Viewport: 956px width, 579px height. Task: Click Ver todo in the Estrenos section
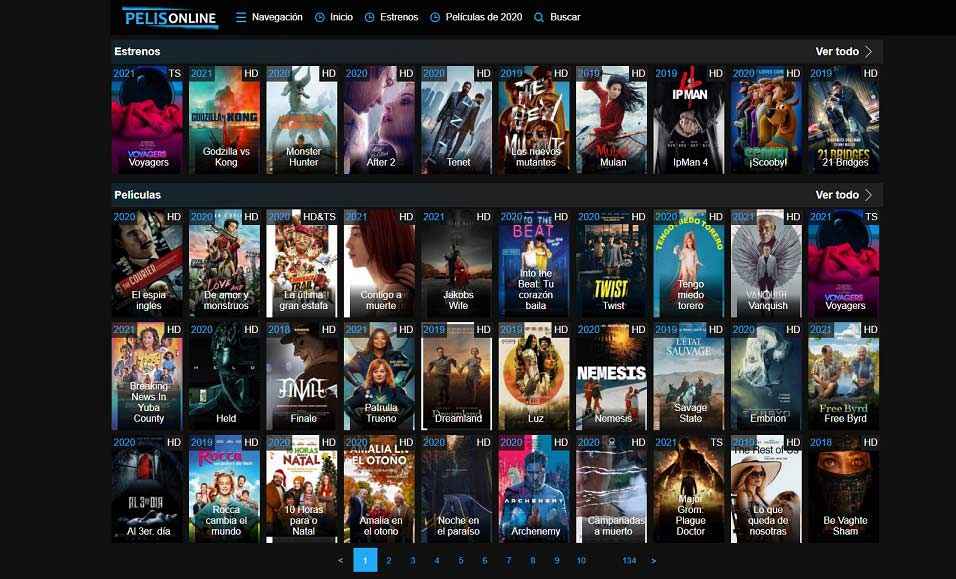click(x=837, y=51)
